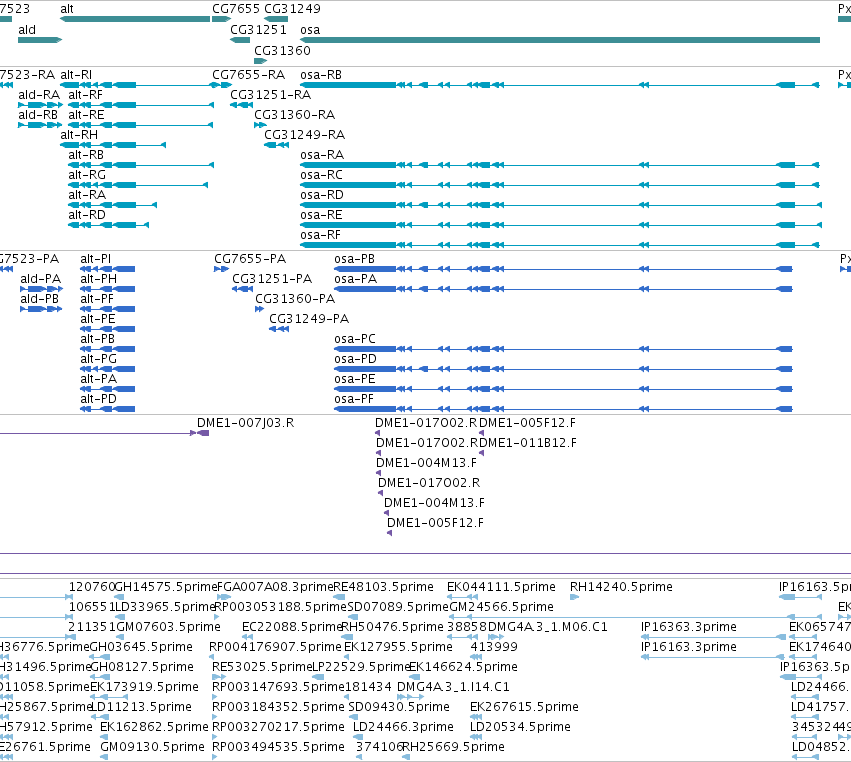The image size is (851, 762).
Task: Select EST IP16163.3prime
Action: tap(713, 657)
